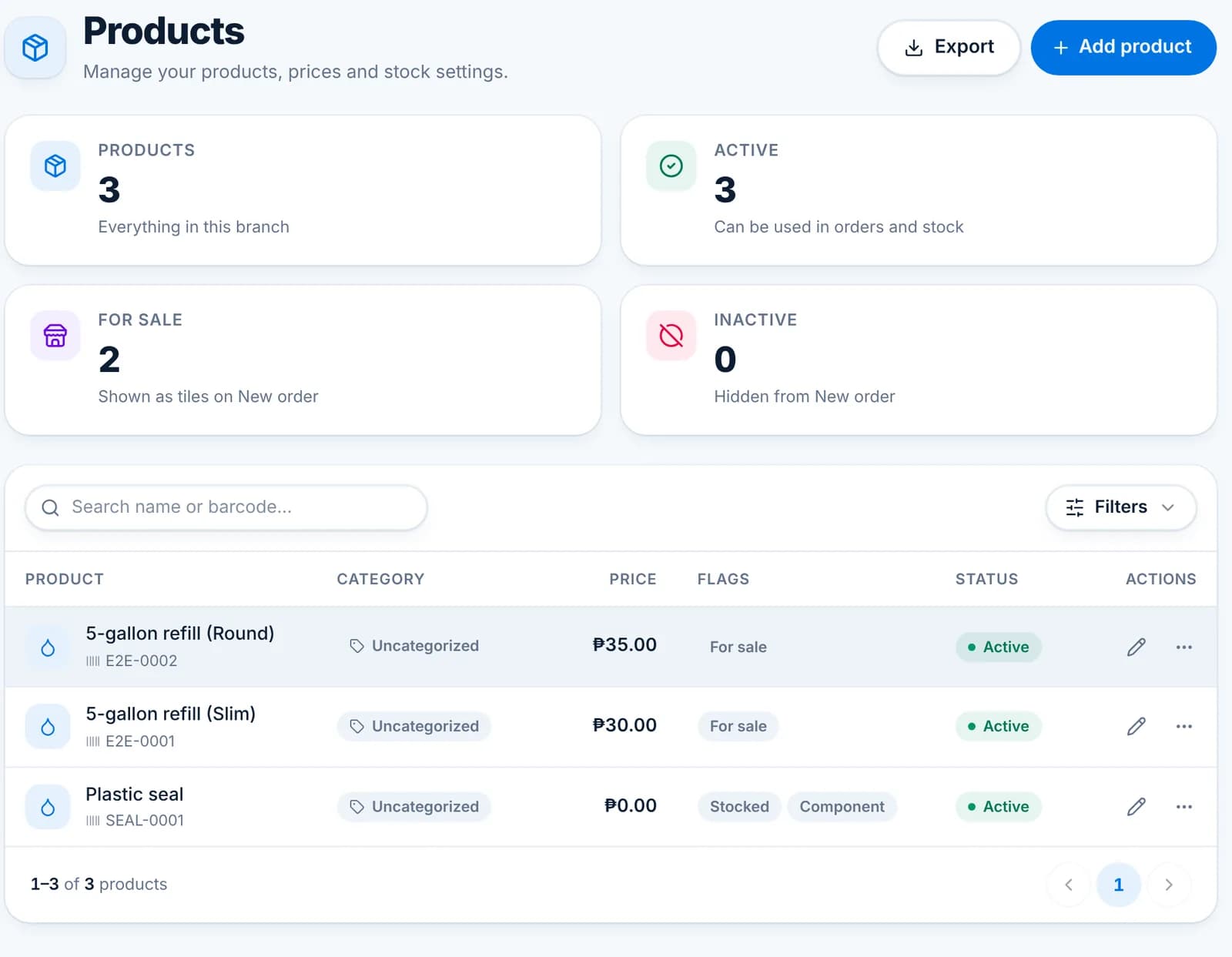Image resolution: width=1232 pixels, height=957 pixels.
Task: Expand the Filters dropdown
Action: [x=1121, y=507]
